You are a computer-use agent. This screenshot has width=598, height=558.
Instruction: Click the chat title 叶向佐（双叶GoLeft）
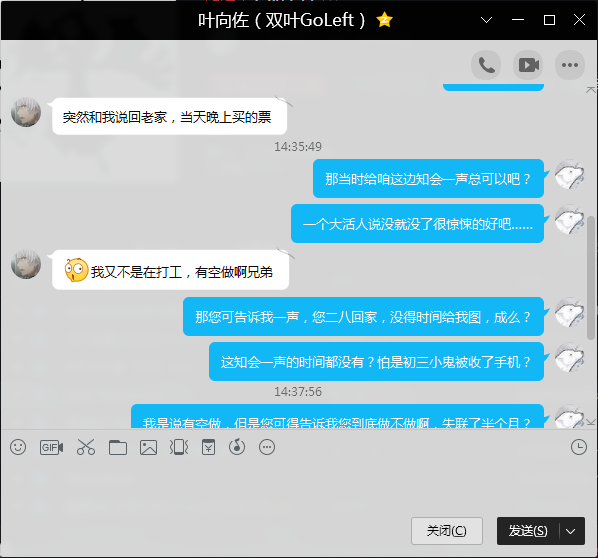282,20
